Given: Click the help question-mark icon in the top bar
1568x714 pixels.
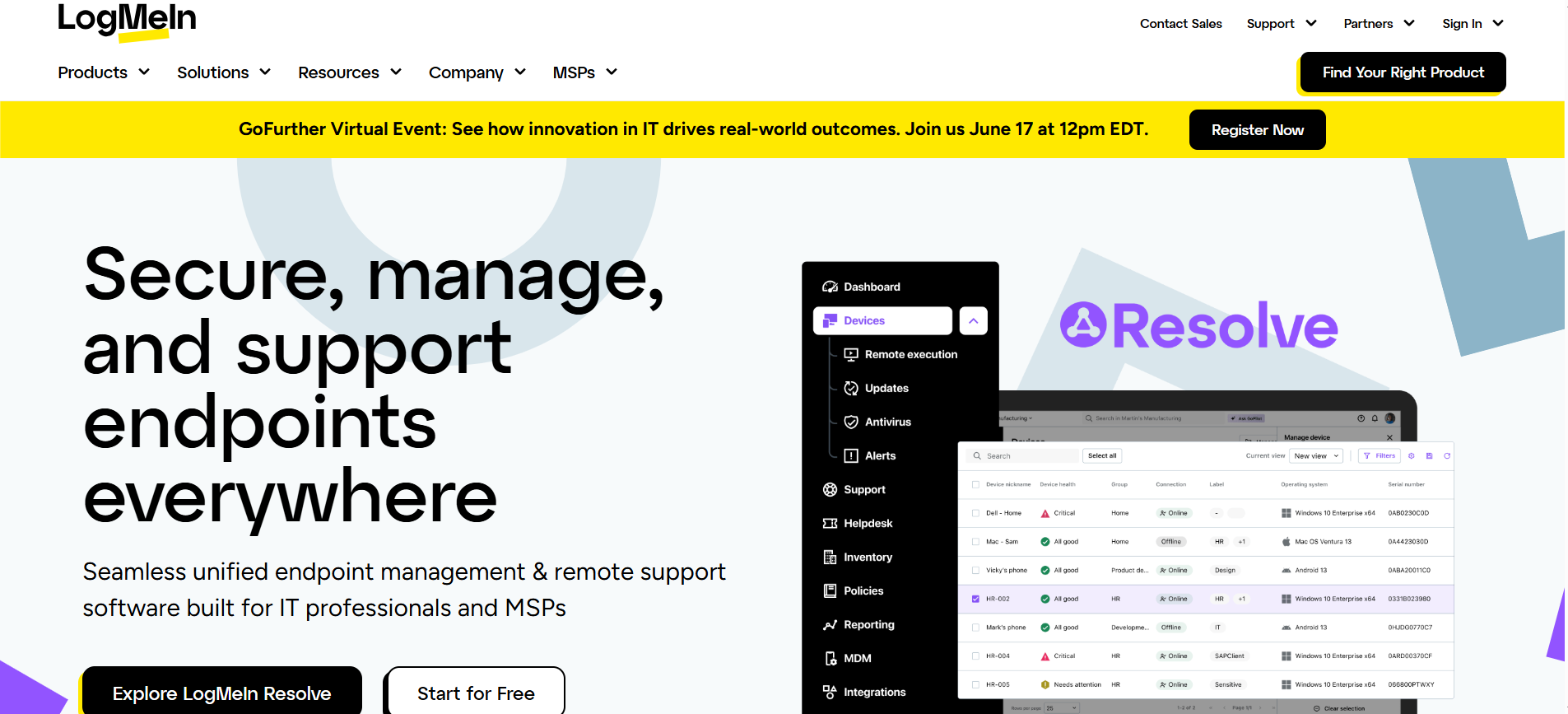Looking at the screenshot, I should pos(1361,418).
